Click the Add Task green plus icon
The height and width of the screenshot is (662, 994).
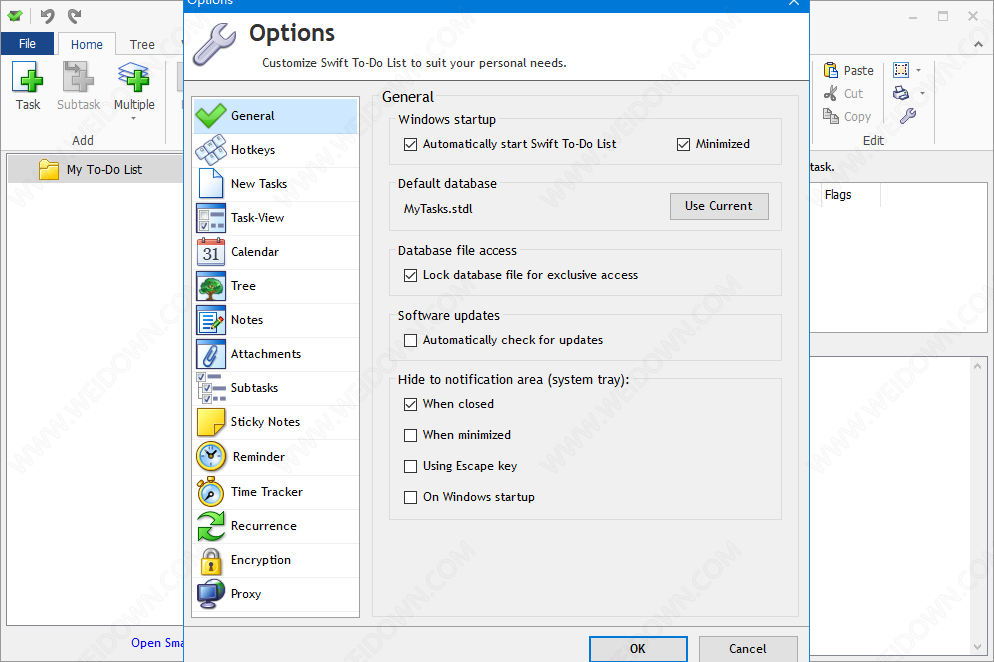tap(28, 77)
